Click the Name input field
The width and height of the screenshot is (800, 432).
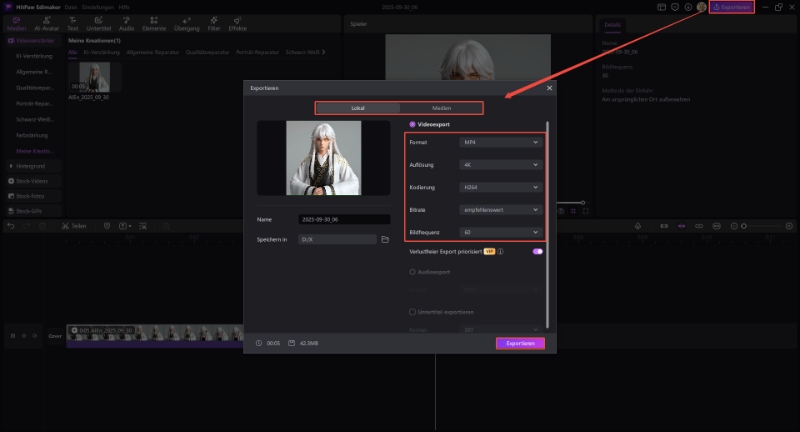344,219
